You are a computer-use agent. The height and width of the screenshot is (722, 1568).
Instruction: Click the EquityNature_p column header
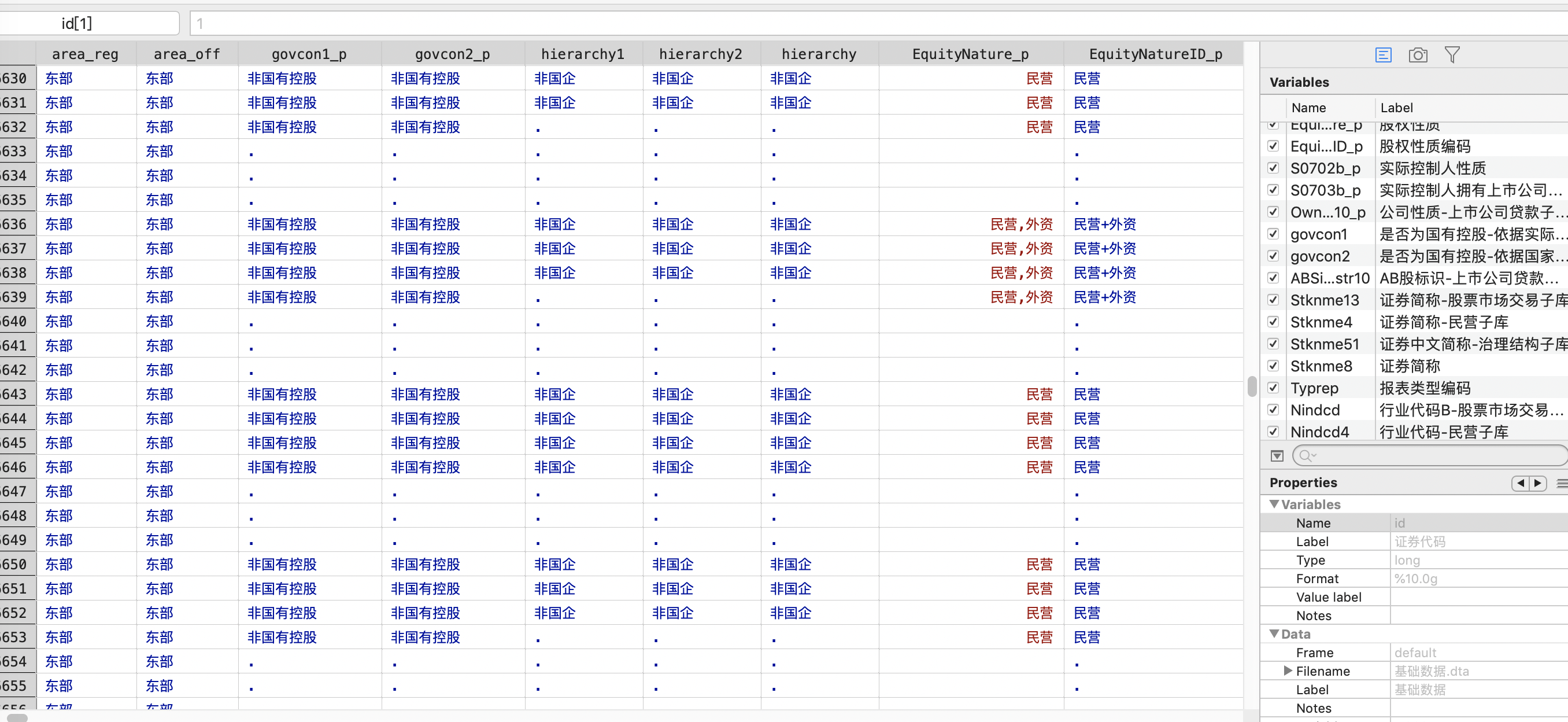(x=970, y=54)
